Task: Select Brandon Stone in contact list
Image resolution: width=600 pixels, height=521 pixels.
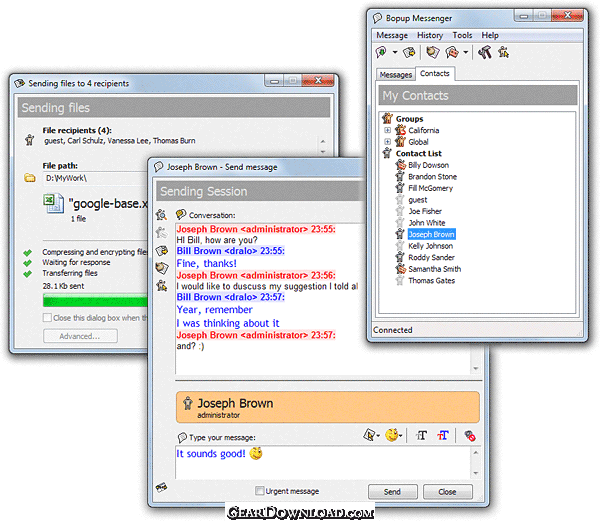Action: [432, 177]
